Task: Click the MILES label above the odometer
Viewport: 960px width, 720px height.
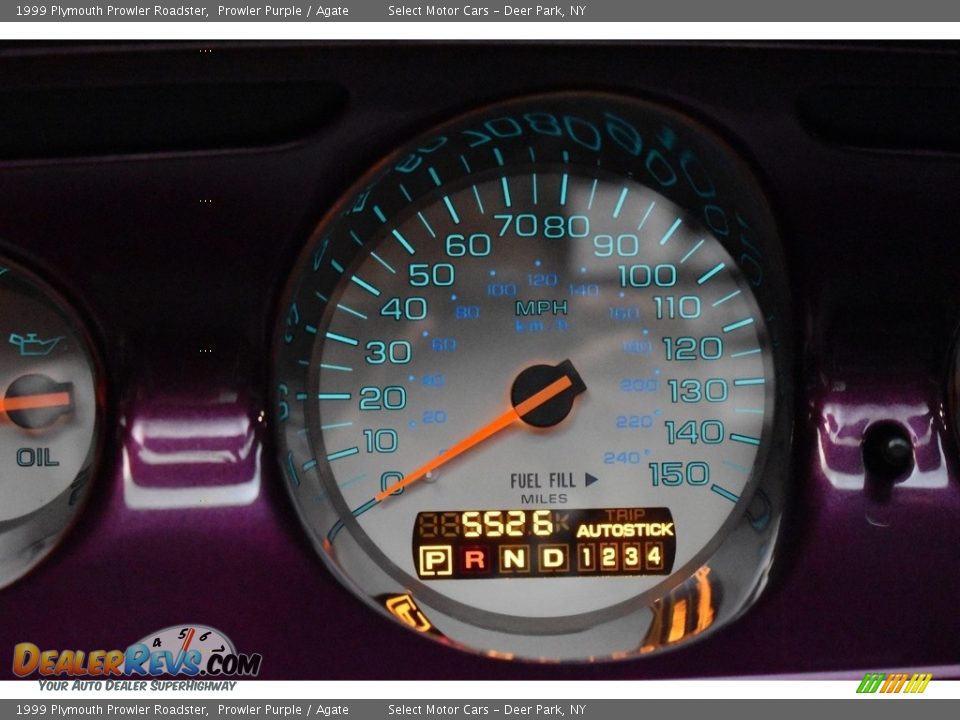Action: 544,499
